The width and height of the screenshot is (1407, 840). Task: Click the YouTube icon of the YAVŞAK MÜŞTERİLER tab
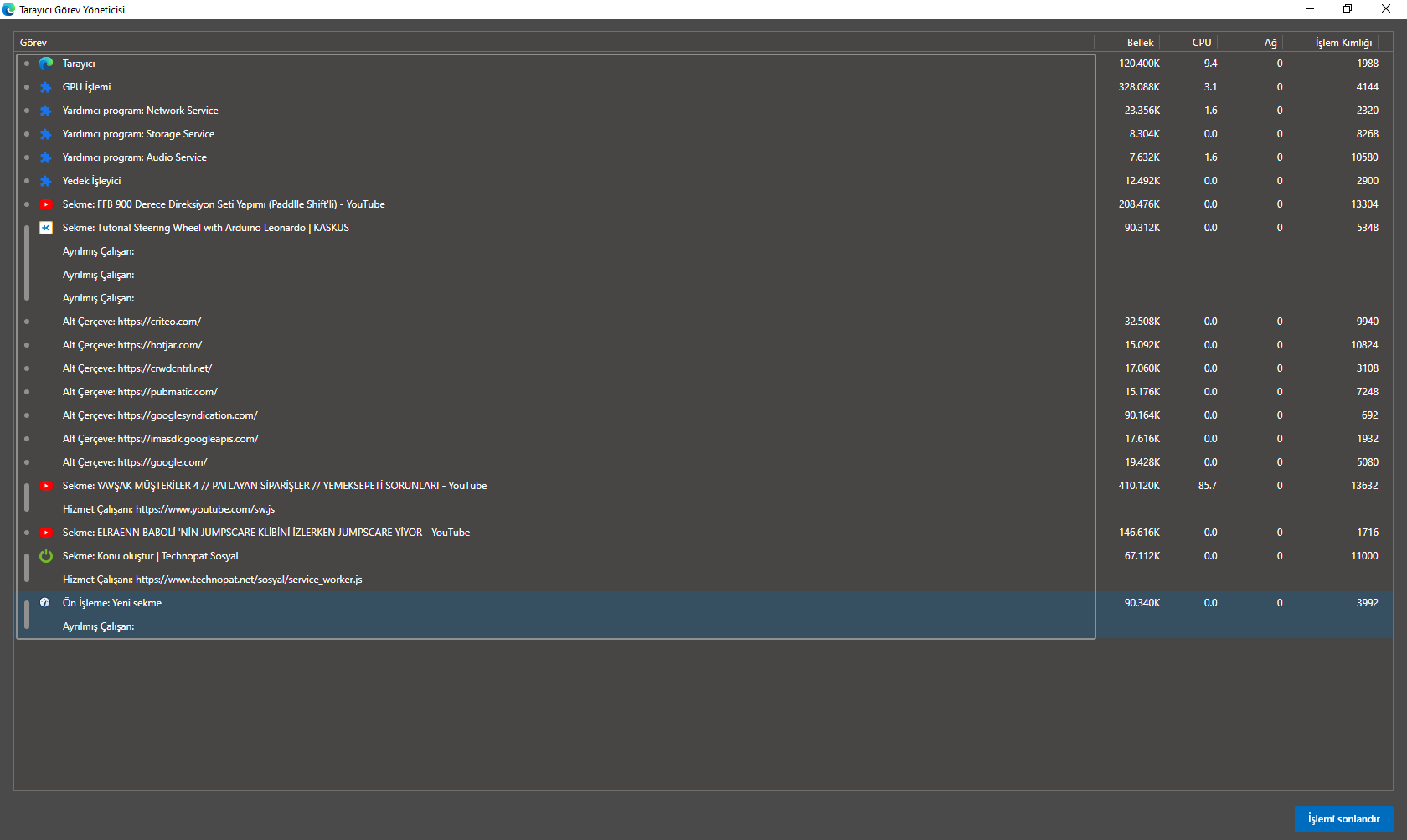tap(46, 486)
